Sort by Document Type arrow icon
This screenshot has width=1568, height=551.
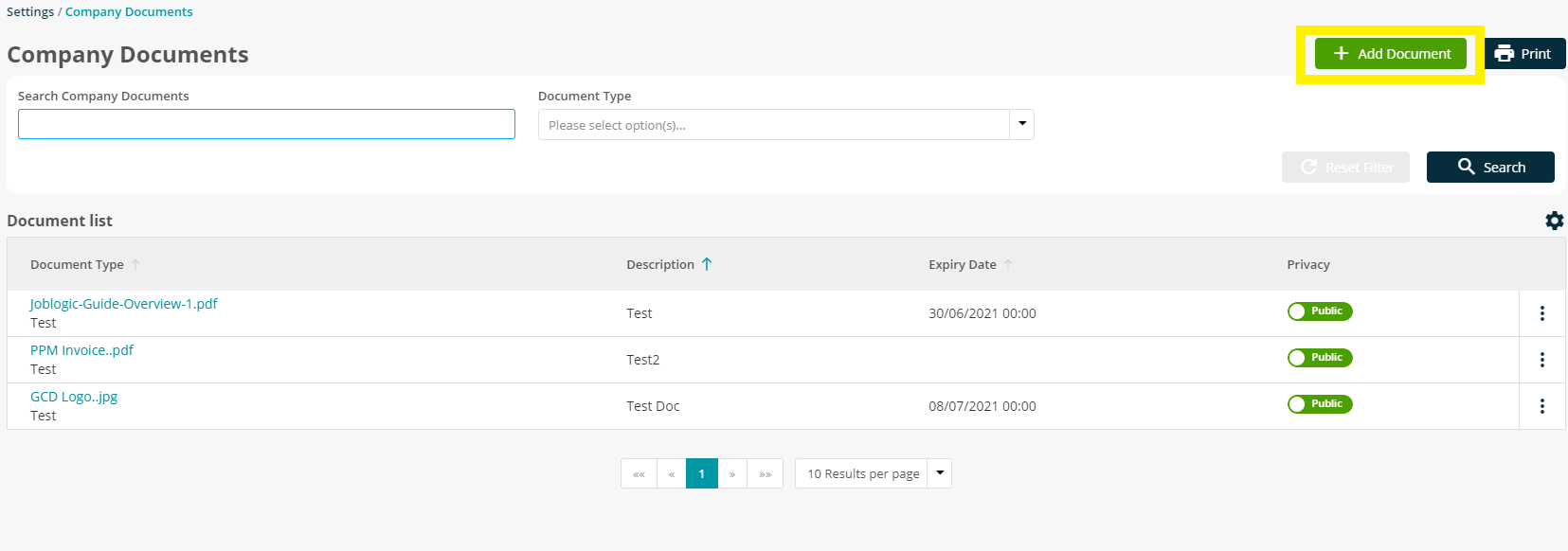tap(135, 265)
